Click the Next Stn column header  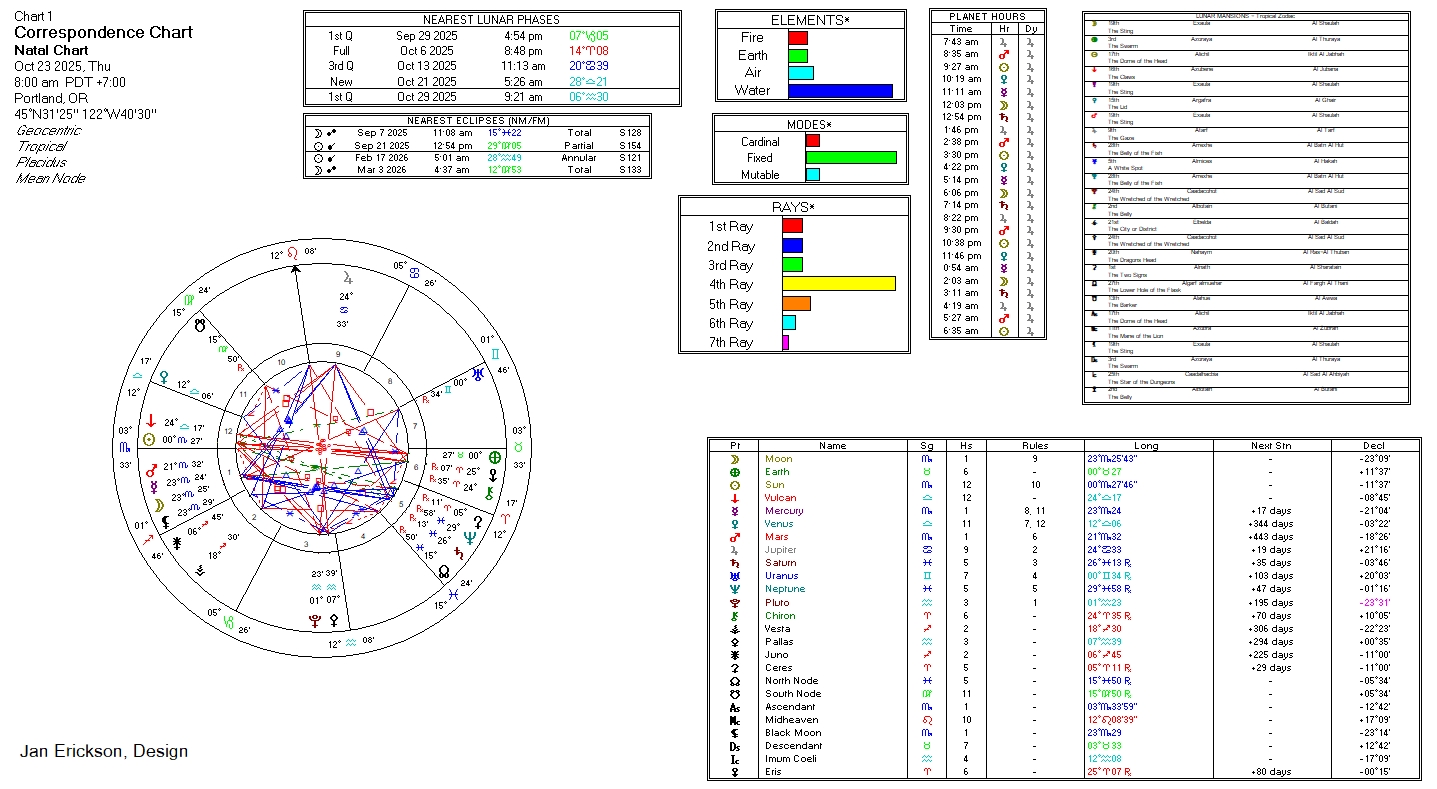1270,446
